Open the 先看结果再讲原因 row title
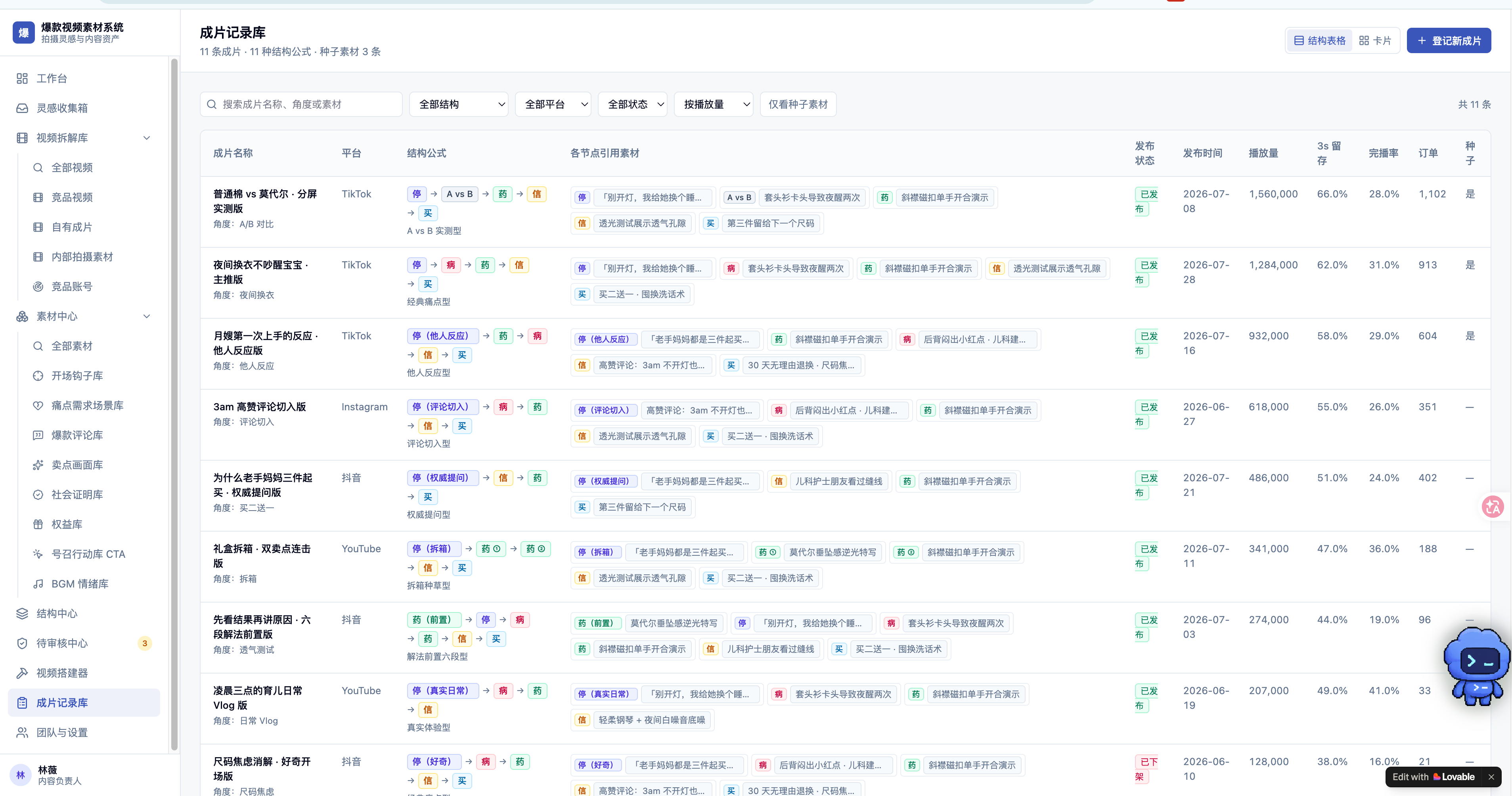This screenshot has height=796, width=1512. [262, 627]
